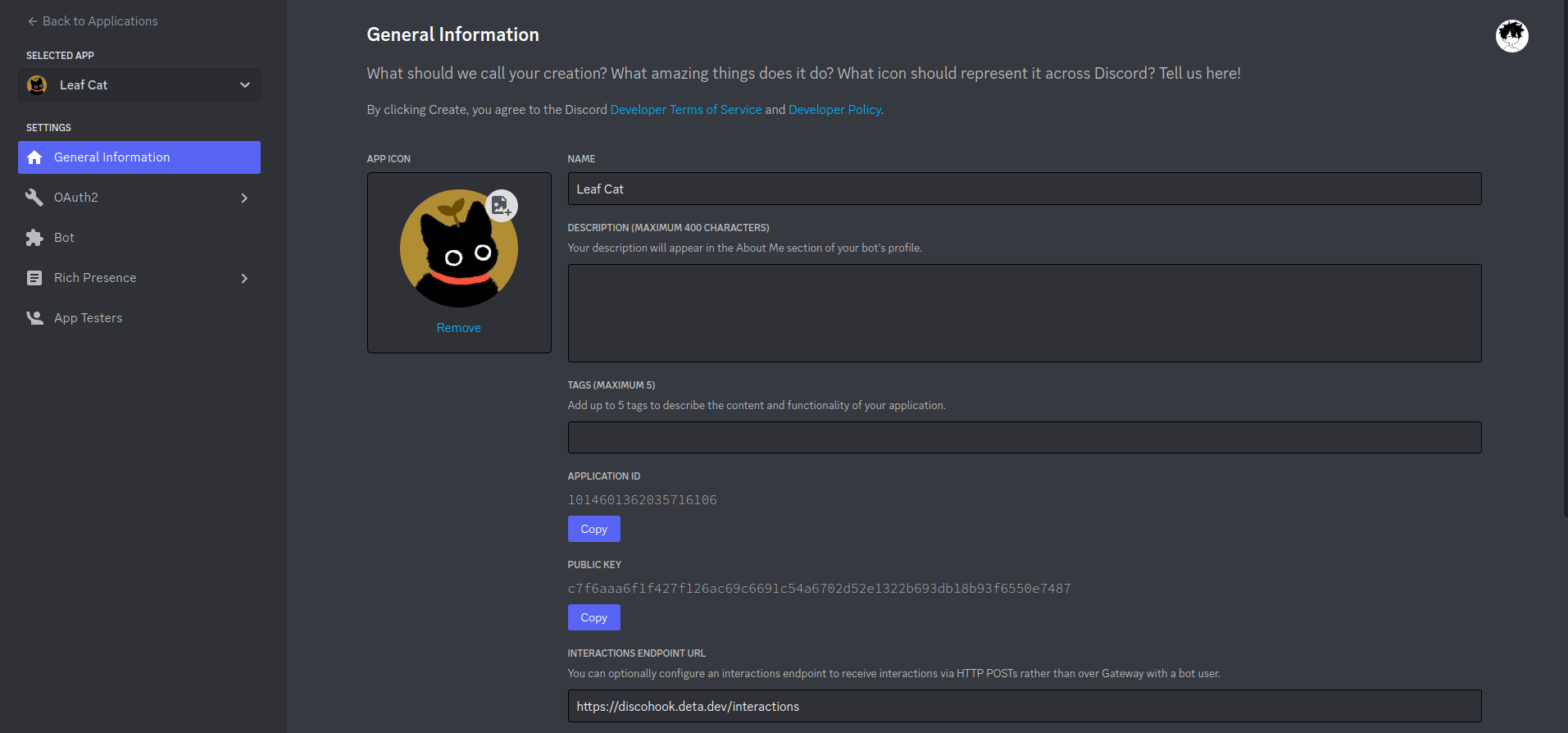The image size is (1568, 733).
Task: Remove the current app icon
Action: click(x=459, y=328)
